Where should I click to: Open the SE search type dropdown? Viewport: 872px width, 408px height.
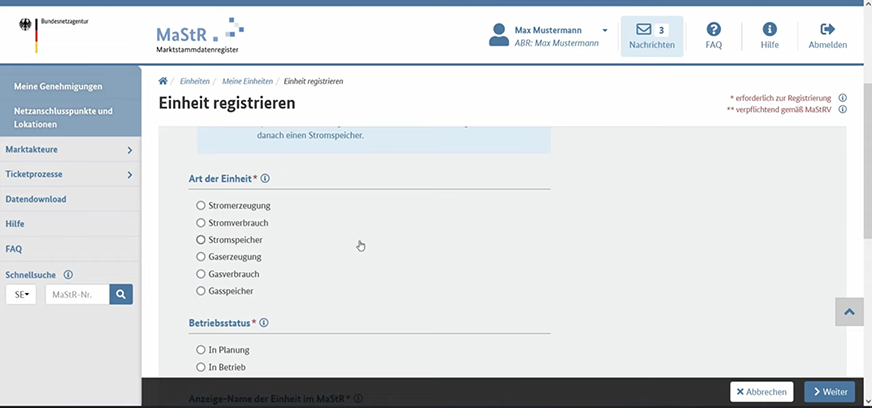click(21, 294)
